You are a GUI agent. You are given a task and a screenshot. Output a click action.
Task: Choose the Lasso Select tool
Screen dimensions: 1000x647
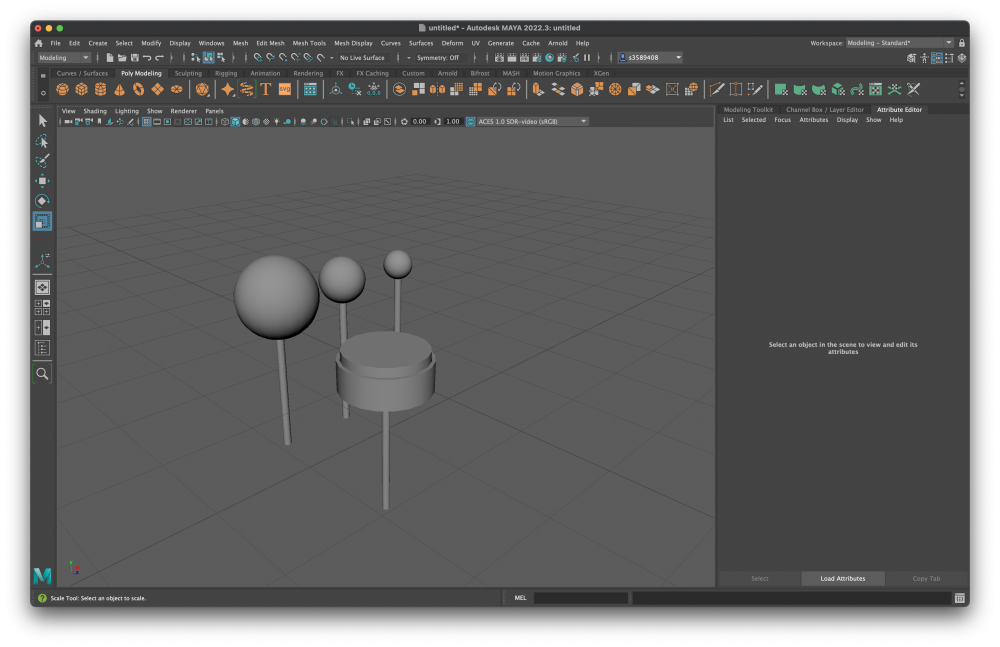(42, 141)
